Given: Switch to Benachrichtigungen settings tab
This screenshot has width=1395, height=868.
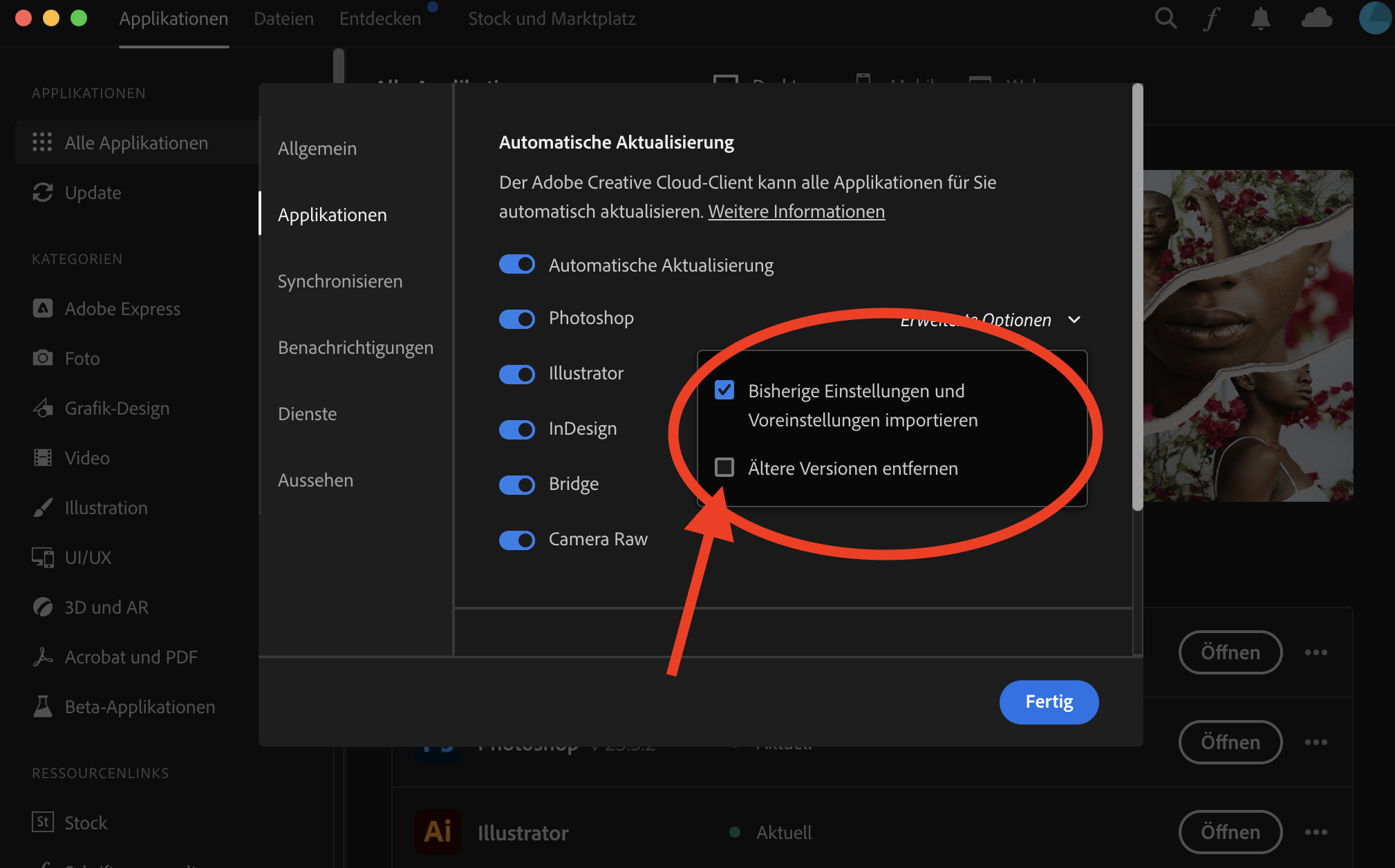Looking at the screenshot, I should click(355, 348).
